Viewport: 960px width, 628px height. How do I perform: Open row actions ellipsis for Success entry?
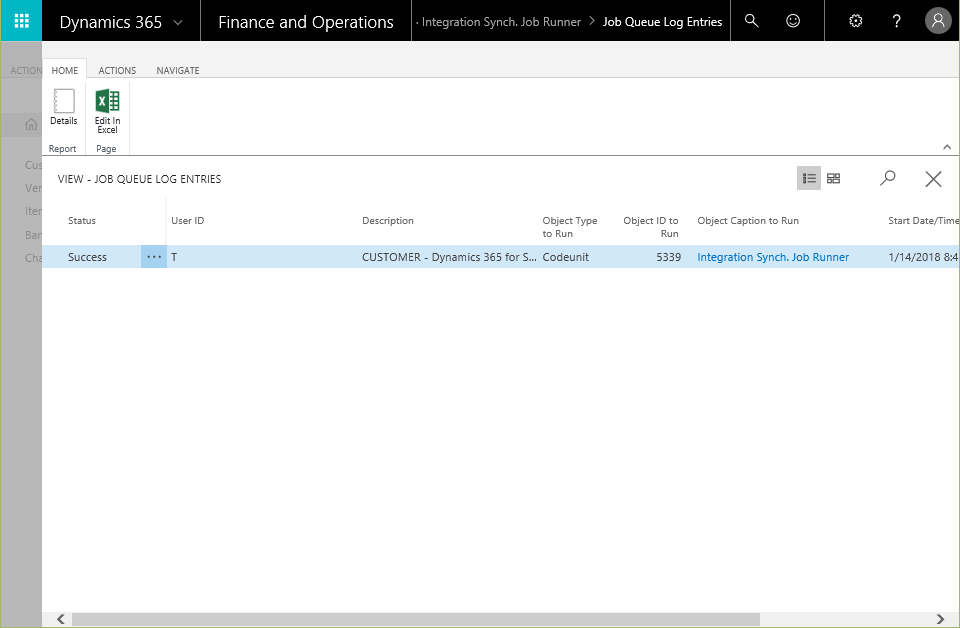(154, 257)
